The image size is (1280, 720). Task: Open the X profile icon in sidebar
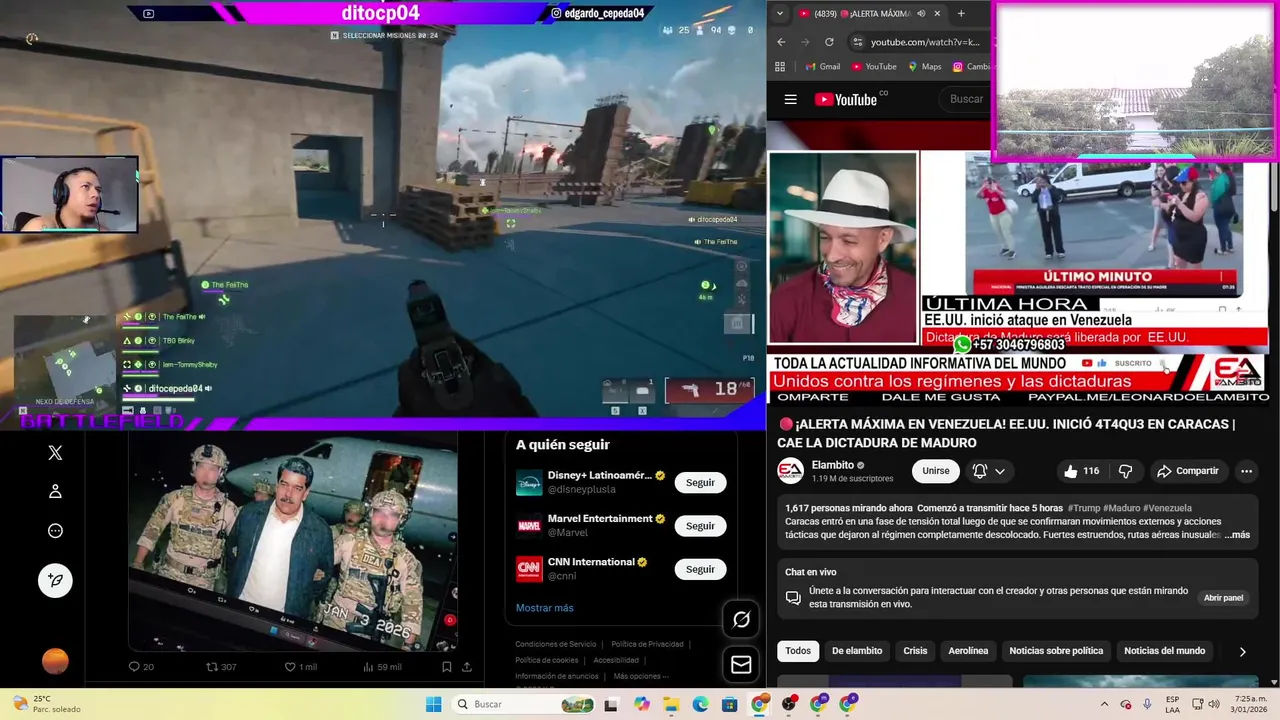click(x=55, y=491)
